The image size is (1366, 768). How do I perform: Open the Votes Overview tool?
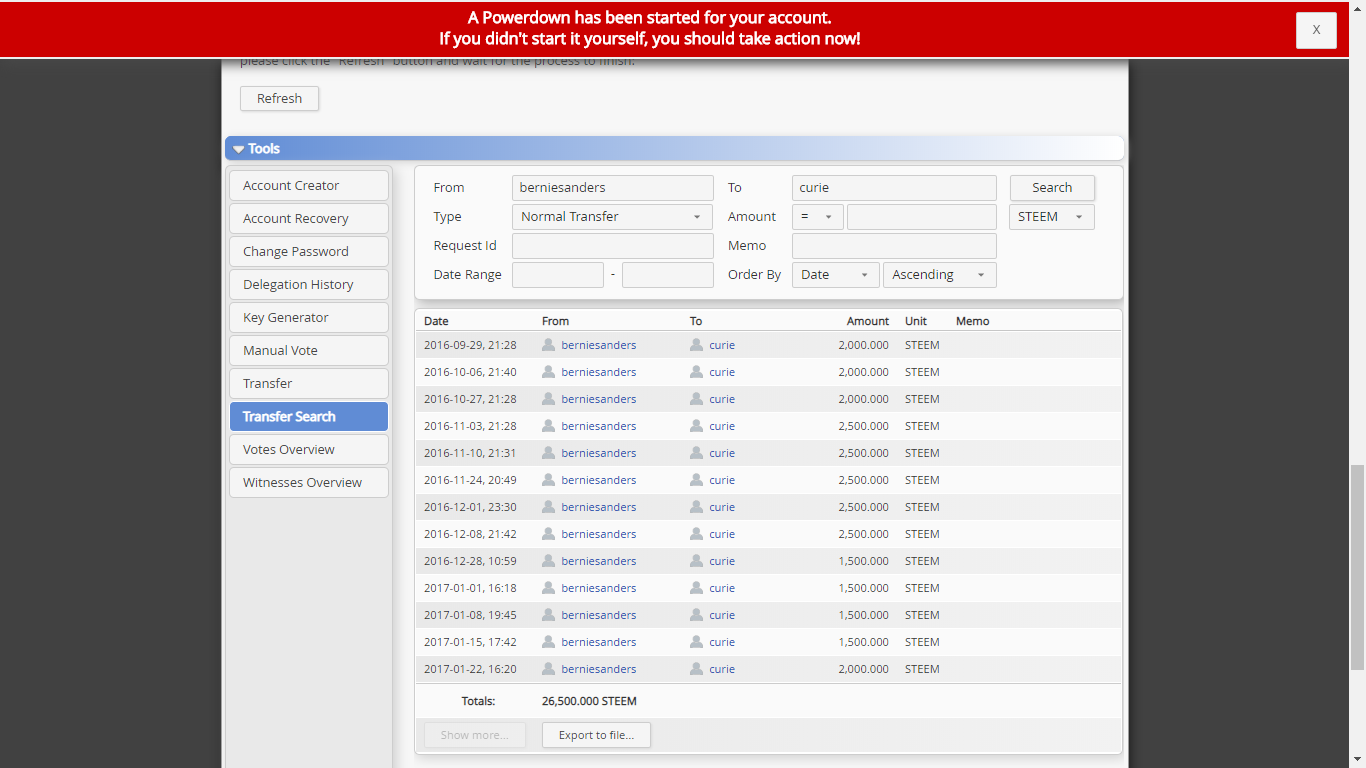point(309,449)
